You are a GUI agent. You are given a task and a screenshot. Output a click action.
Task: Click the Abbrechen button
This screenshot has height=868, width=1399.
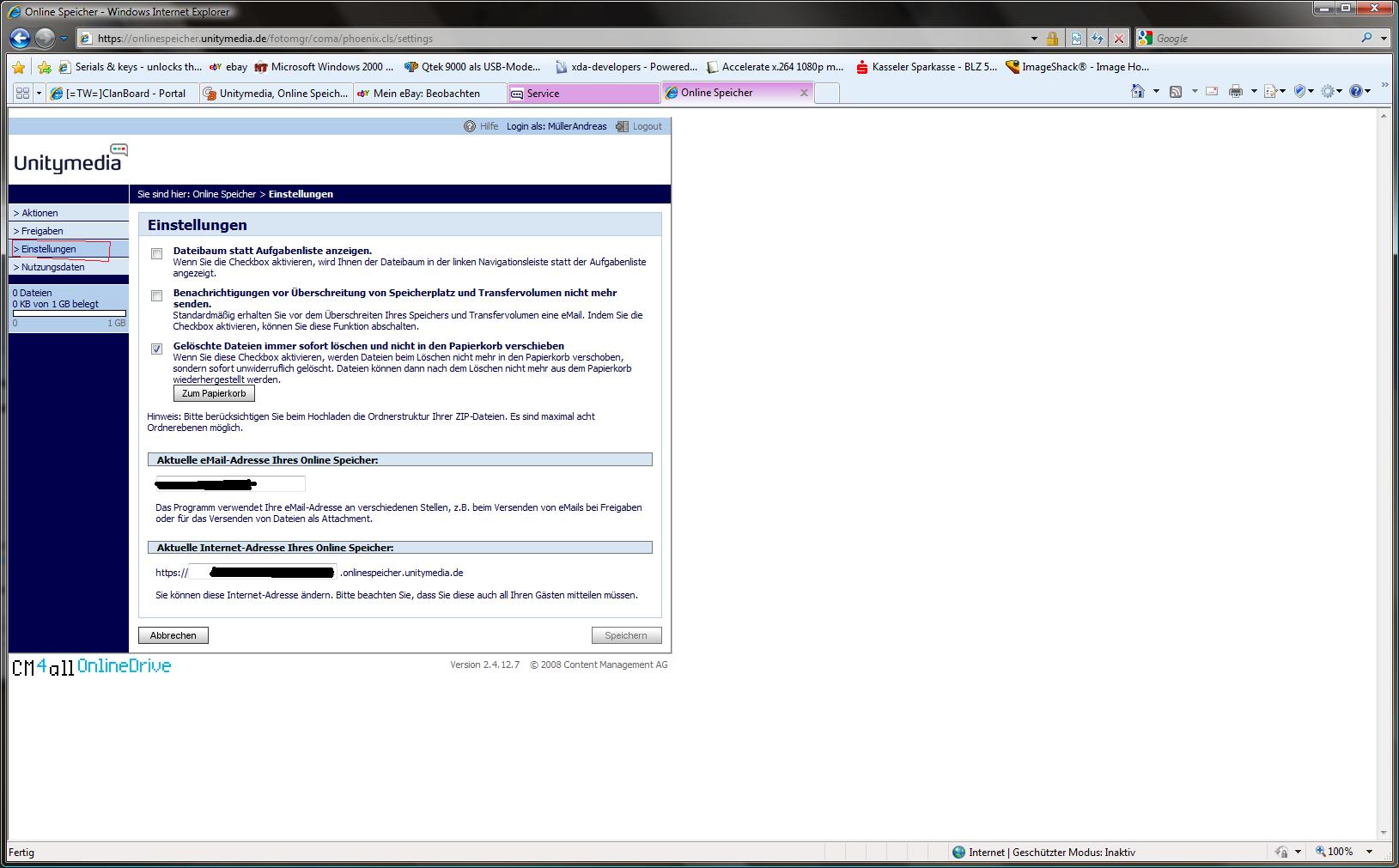pyautogui.click(x=173, y=635)
